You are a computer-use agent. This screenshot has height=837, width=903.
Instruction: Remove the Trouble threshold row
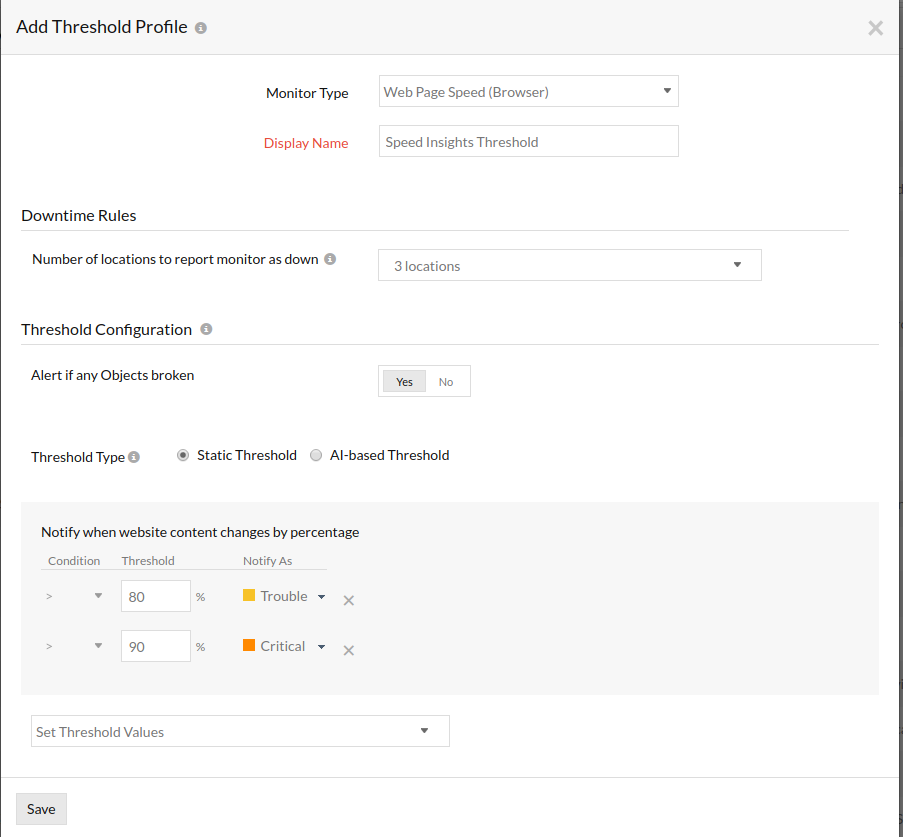pos(349,600)
